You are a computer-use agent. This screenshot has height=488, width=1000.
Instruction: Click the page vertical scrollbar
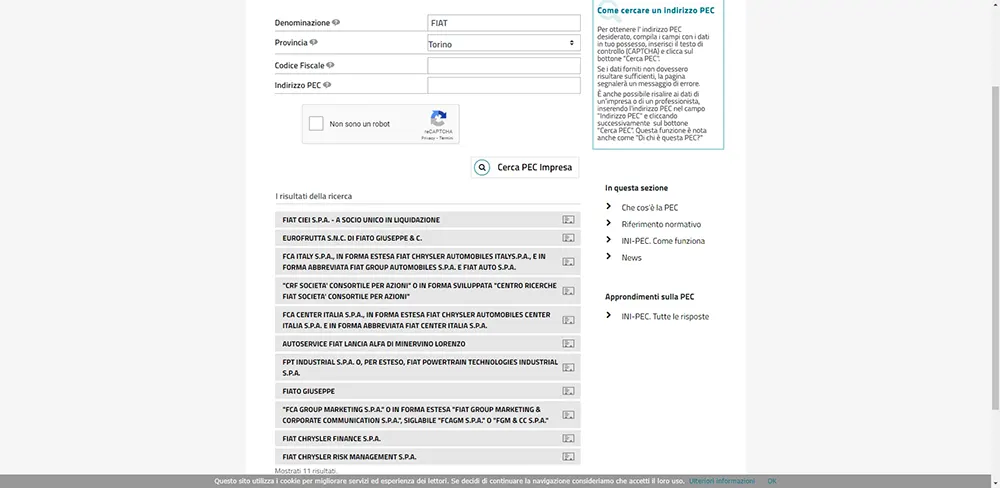pos(996,246)
